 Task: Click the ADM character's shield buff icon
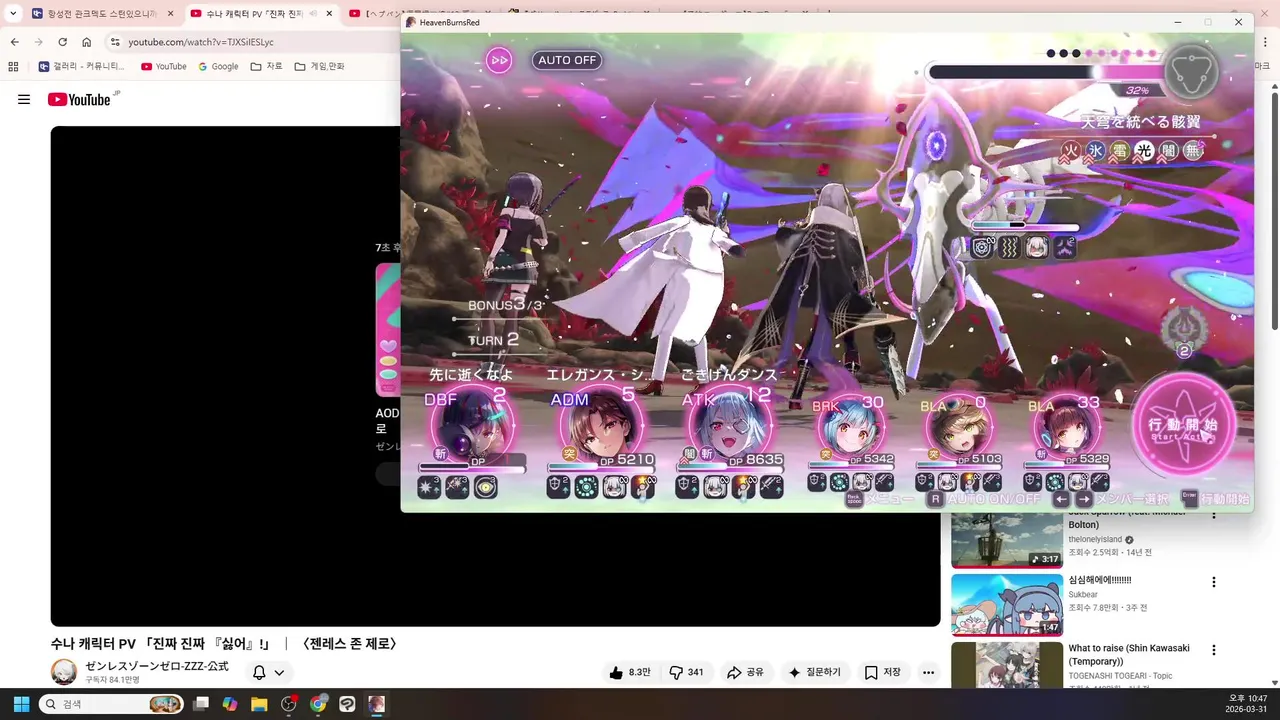(x=558, y=487)
